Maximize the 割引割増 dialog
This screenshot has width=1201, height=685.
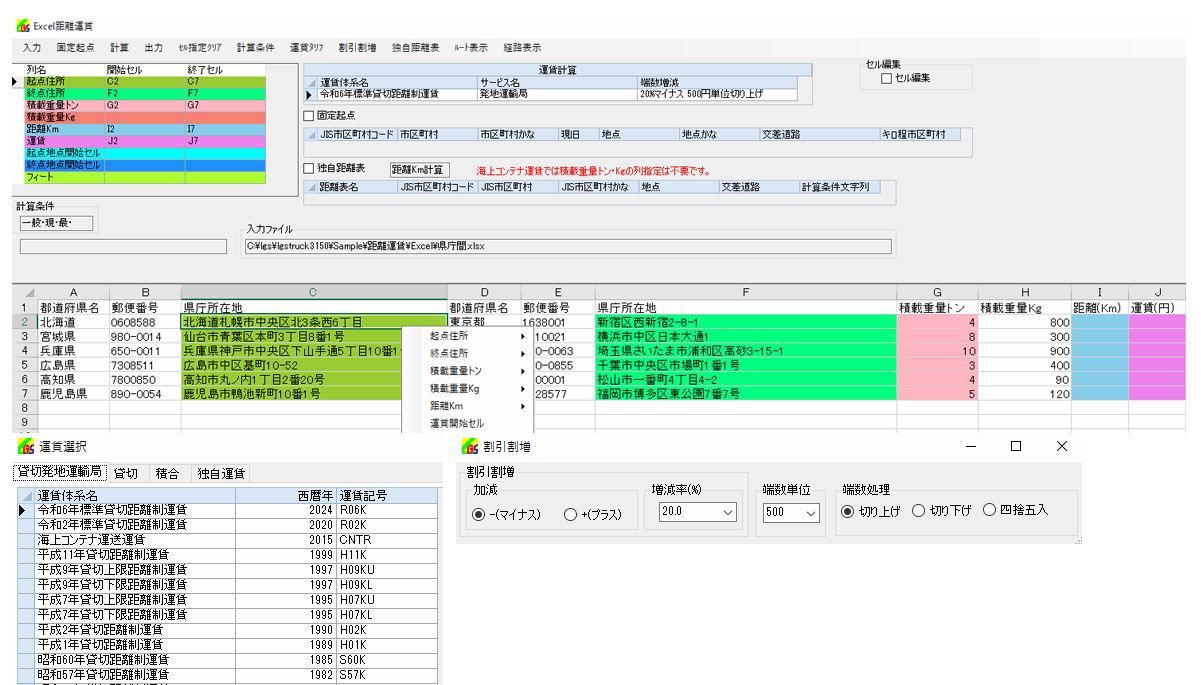point(1015,446)
